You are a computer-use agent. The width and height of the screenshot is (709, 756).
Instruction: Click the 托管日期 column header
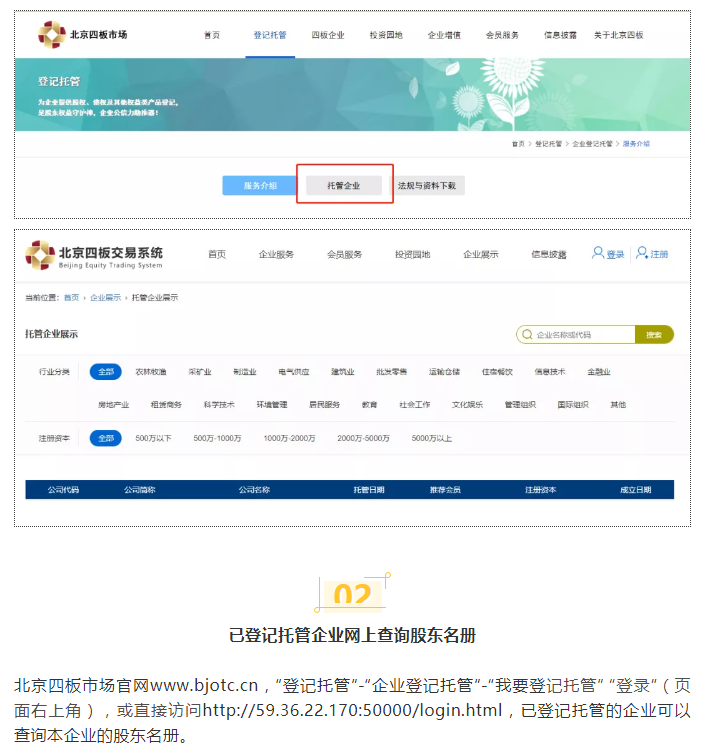pyautogui.click(x=369, y=490)
